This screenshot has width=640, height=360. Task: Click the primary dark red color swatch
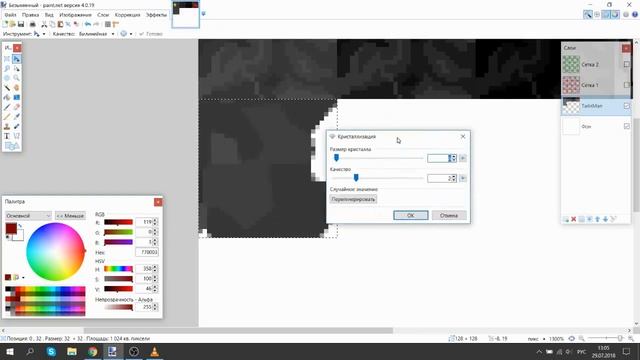[11, 228]
